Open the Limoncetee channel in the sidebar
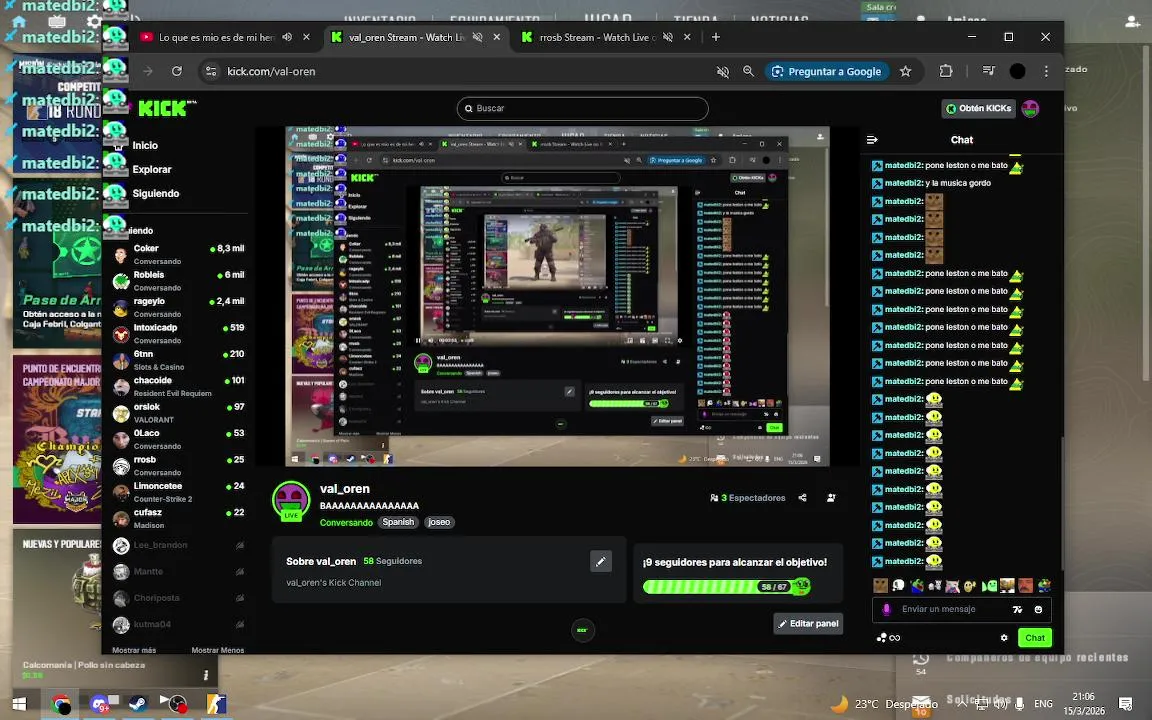 click(x=179, y=492)
